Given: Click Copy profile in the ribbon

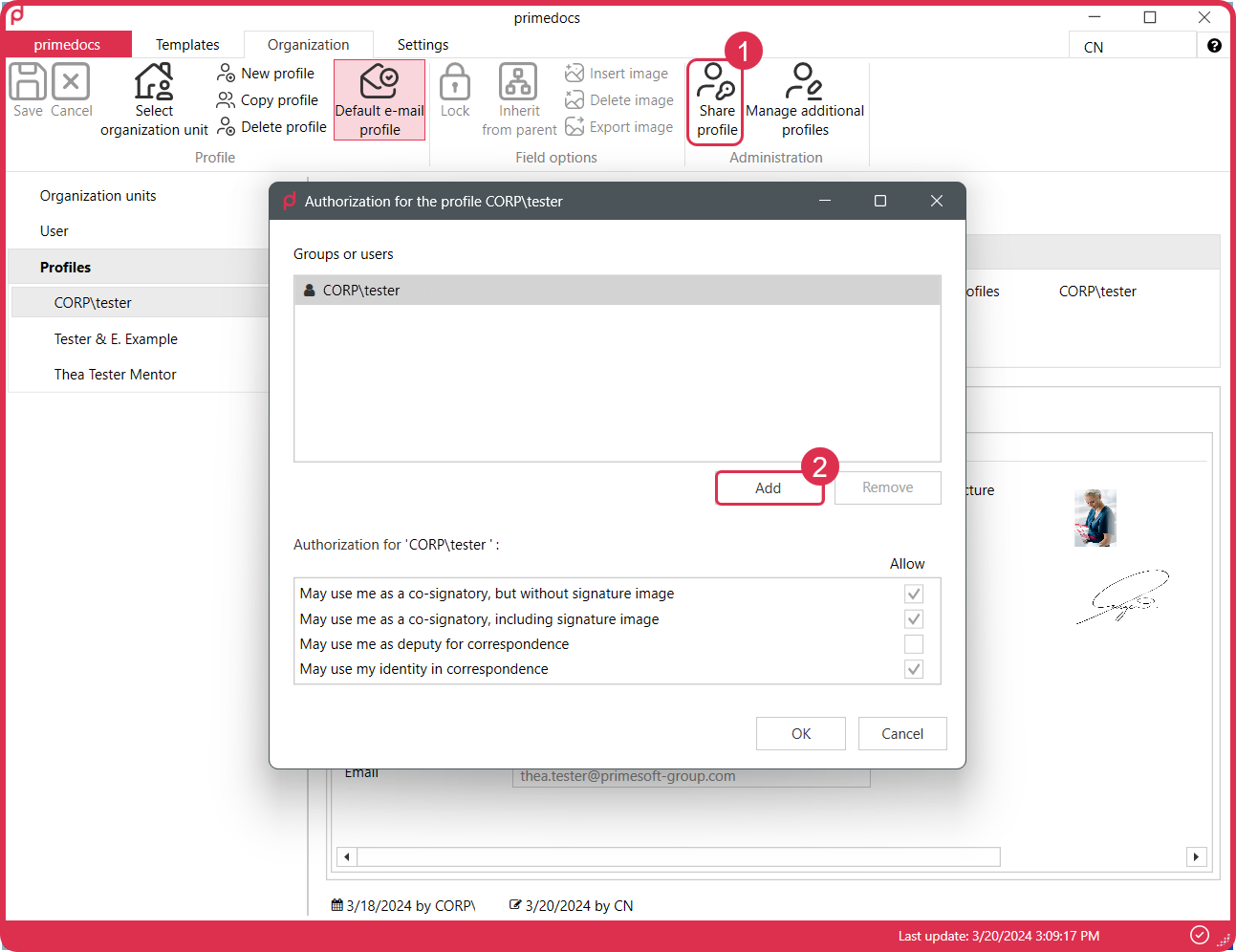Looking at the screenshot, I should (268, 100).
